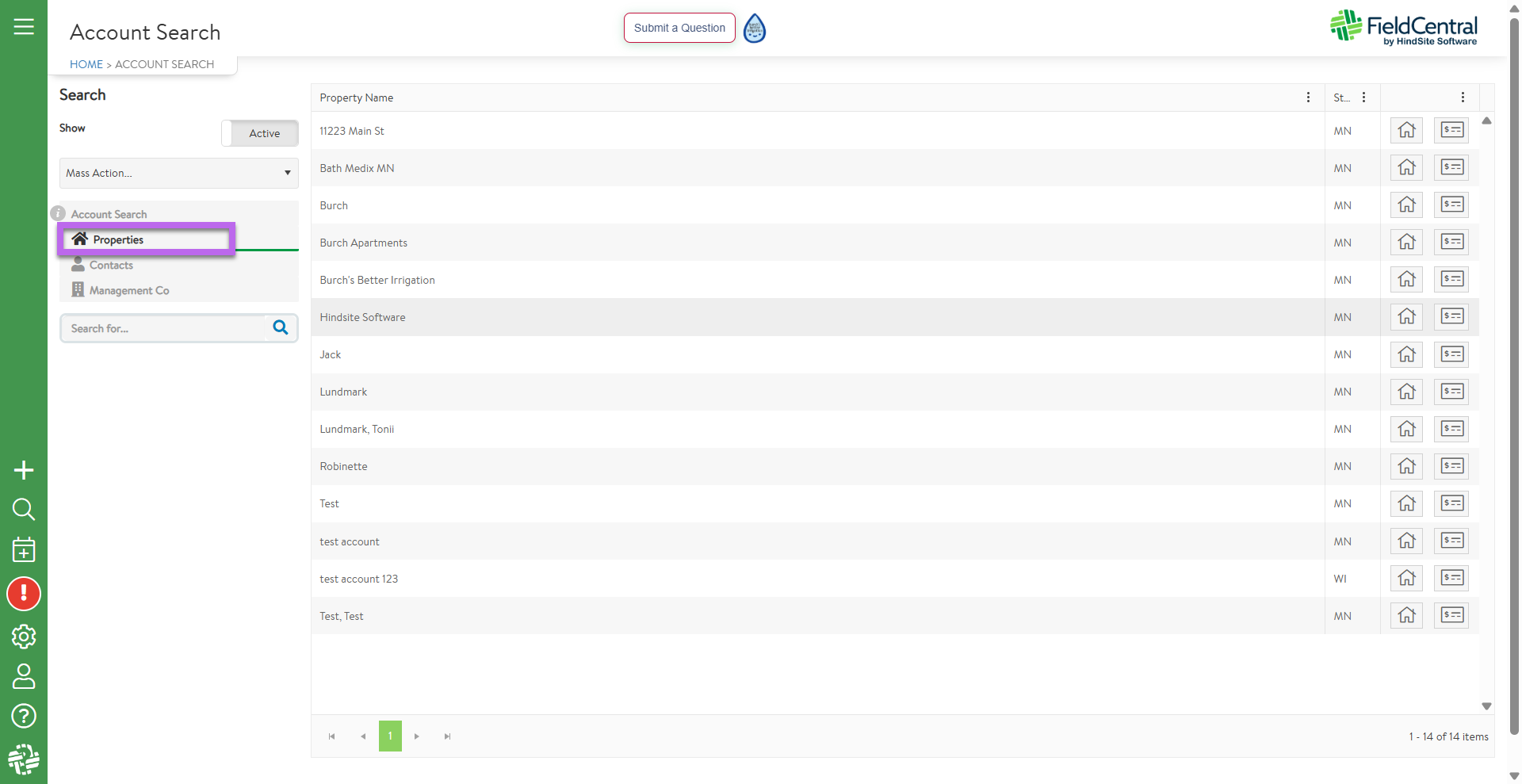The image size is (1522, 784).
Task: Open property house icon for Burch Apartments
Action: 1406,243
